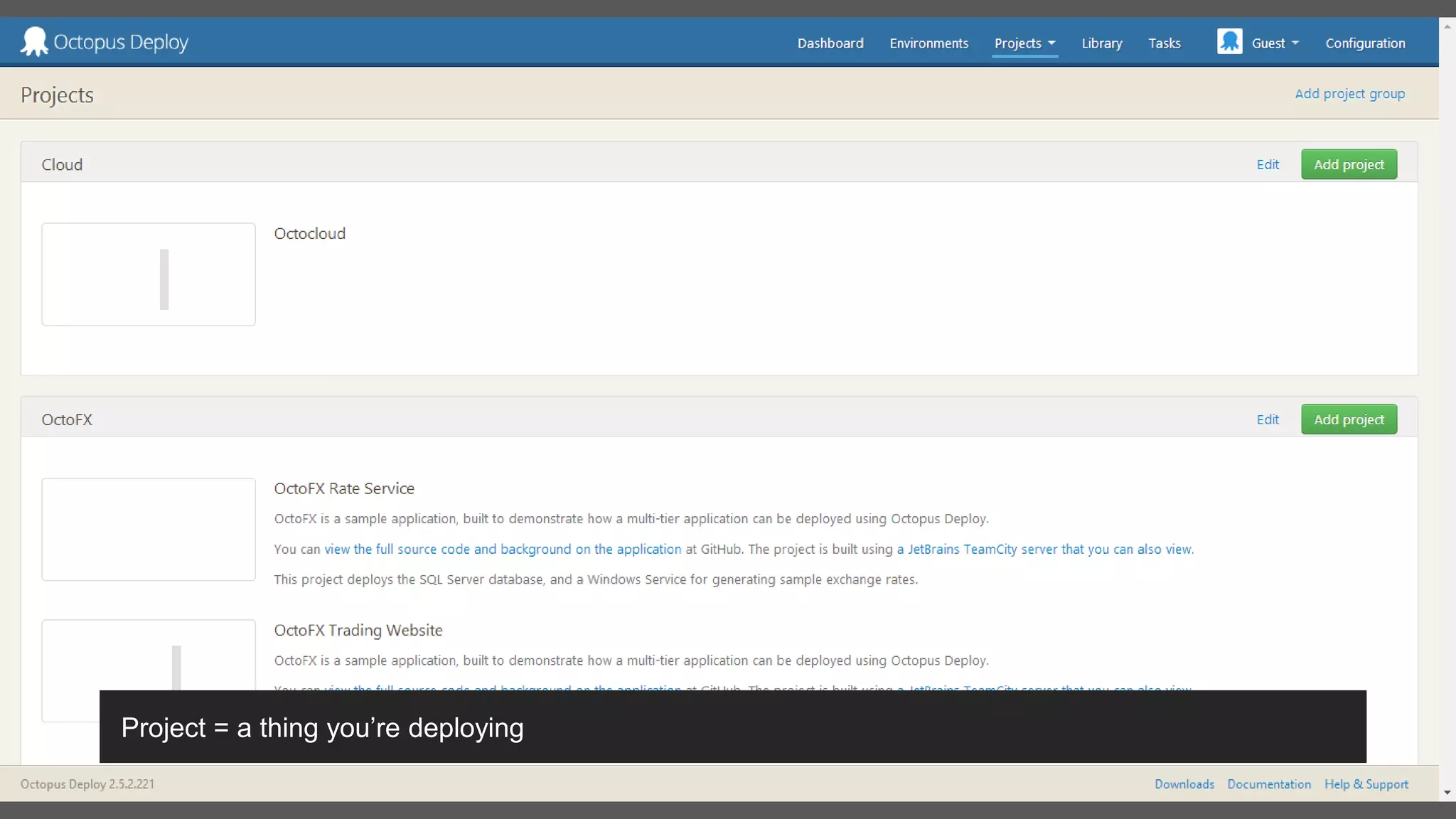Screen dimensions: 1456x819
Task: Open the Octocloud project thumbnail
Action: coord(149,274)
